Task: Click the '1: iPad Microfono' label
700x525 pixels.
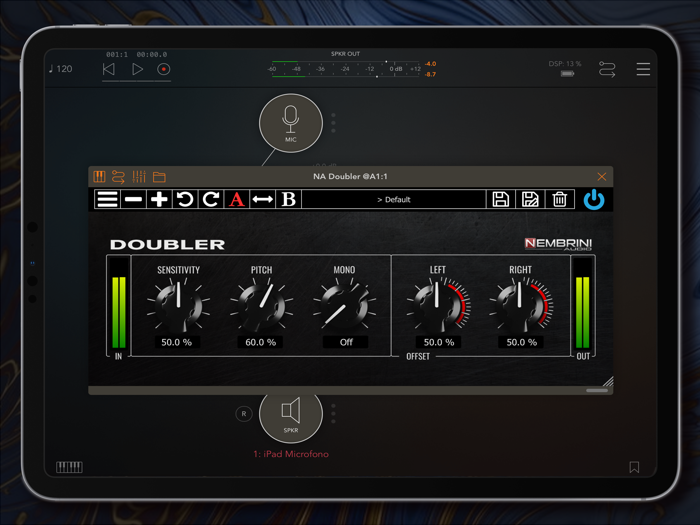Action: pyautogui.click(x=291, y=454)
